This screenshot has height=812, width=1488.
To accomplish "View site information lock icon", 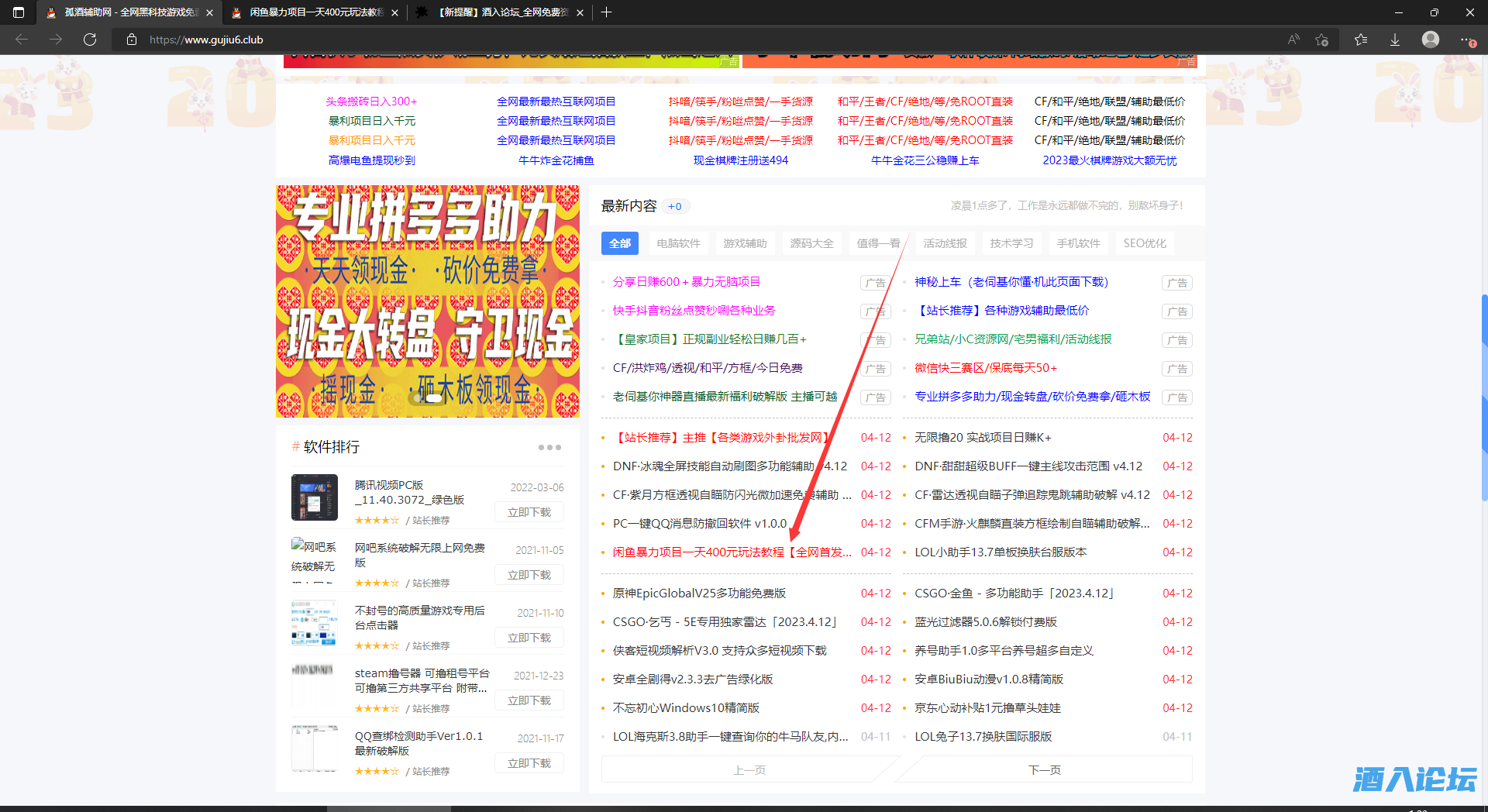I will [x=132, y=40].
